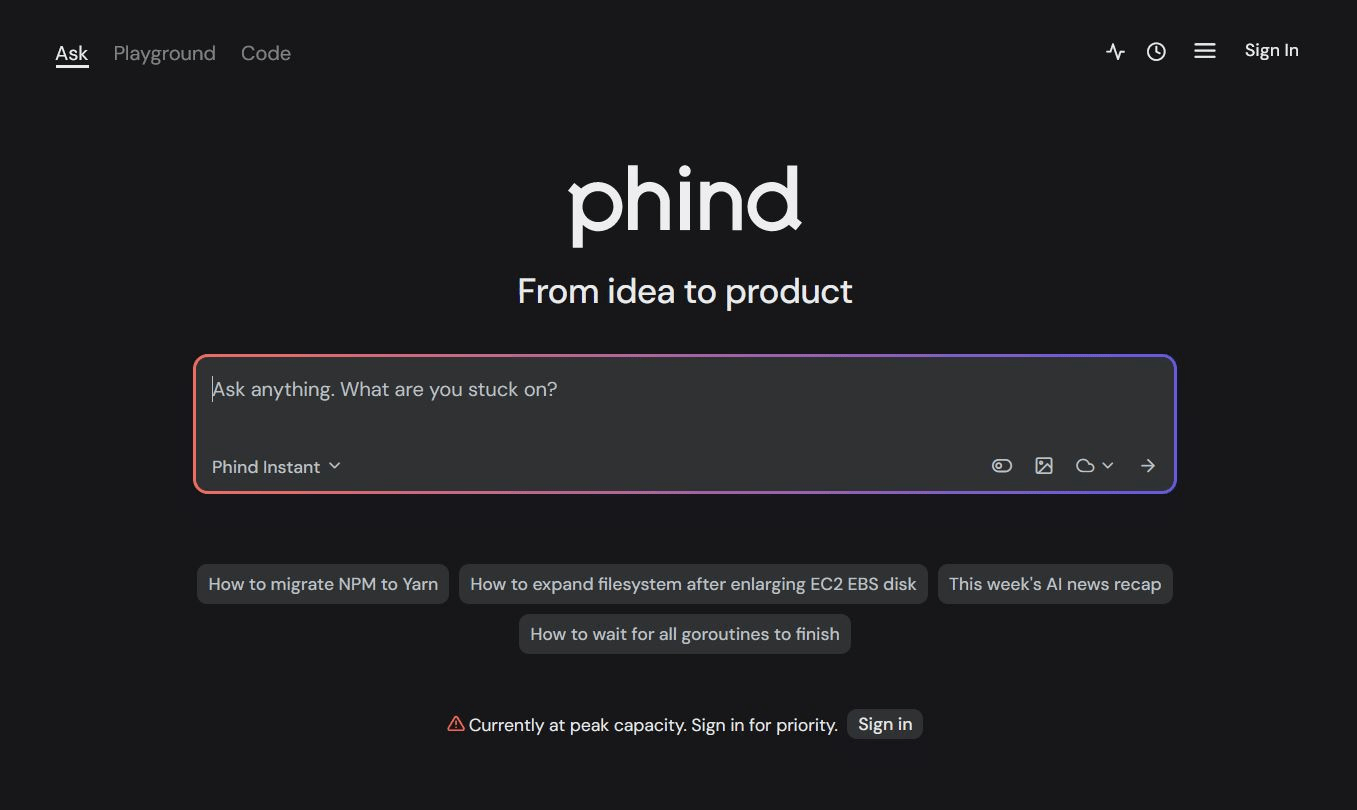The image size is (1357, 810).
Task: Open suggestion about migrating NPM to Yarn
Action: (322, 583)
